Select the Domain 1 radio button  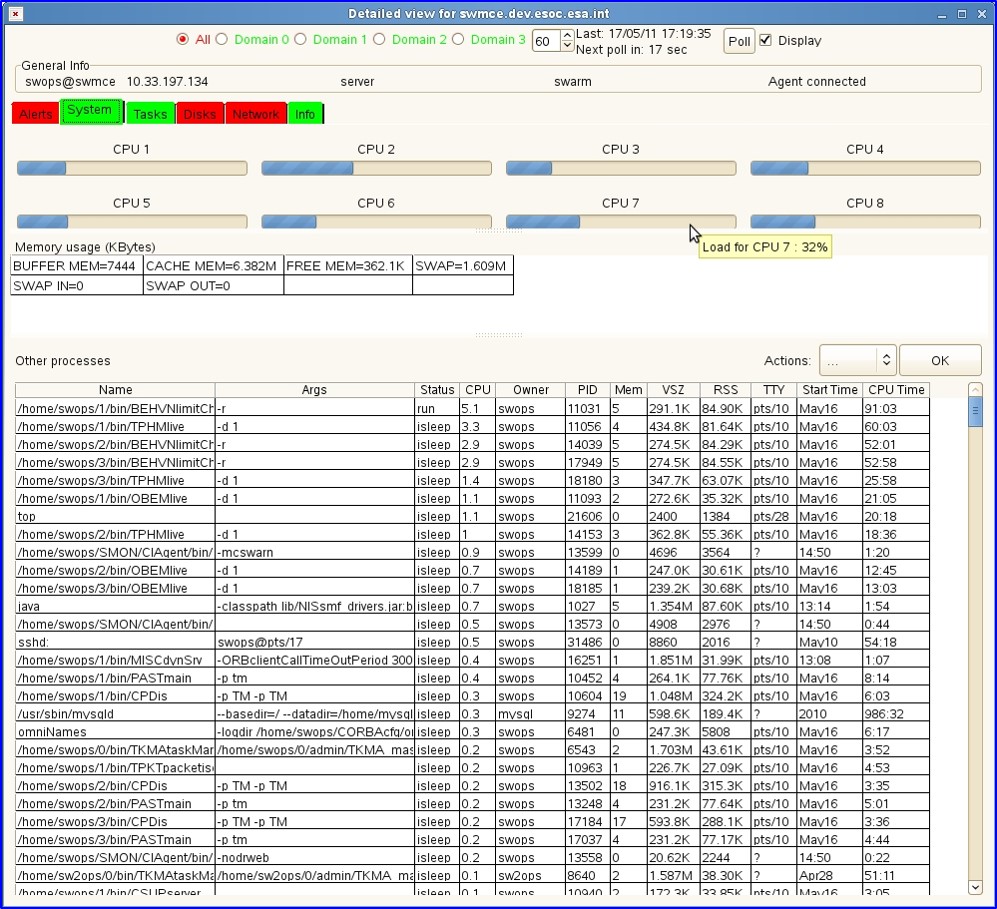click(301, 39)
